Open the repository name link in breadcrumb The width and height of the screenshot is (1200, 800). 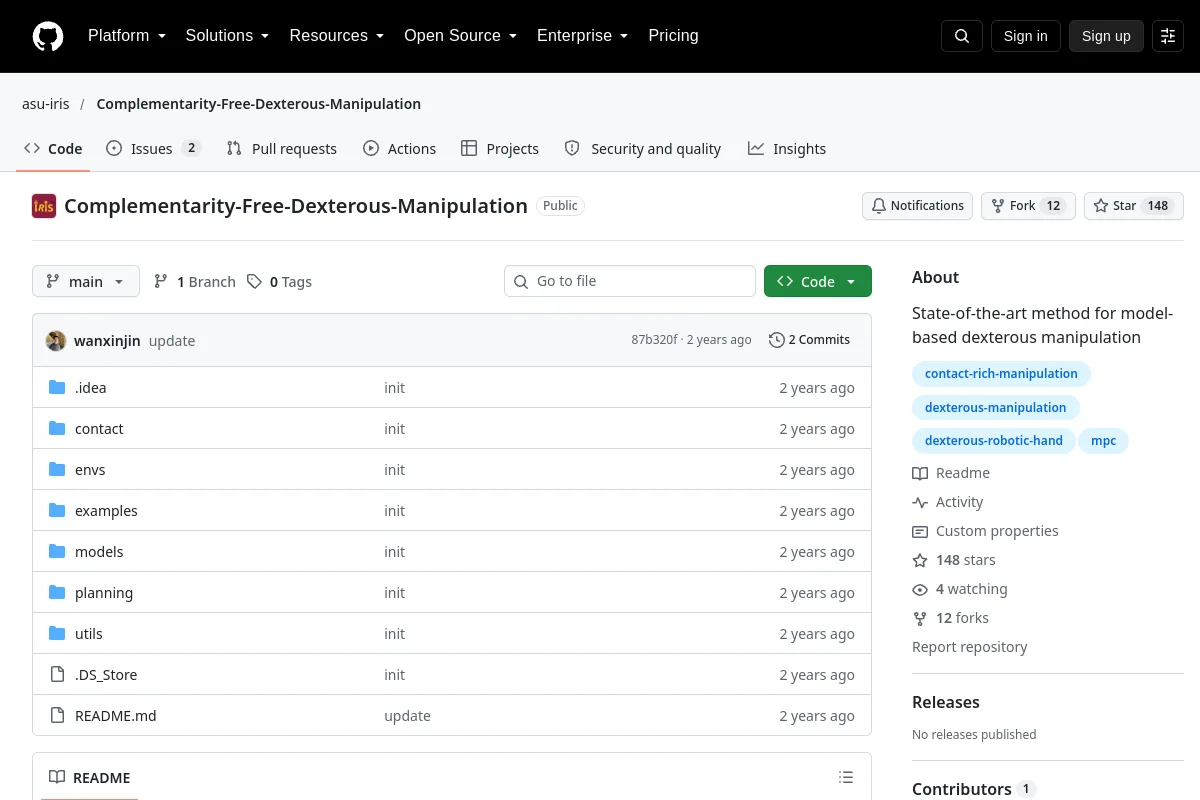[x=258, y=104]
